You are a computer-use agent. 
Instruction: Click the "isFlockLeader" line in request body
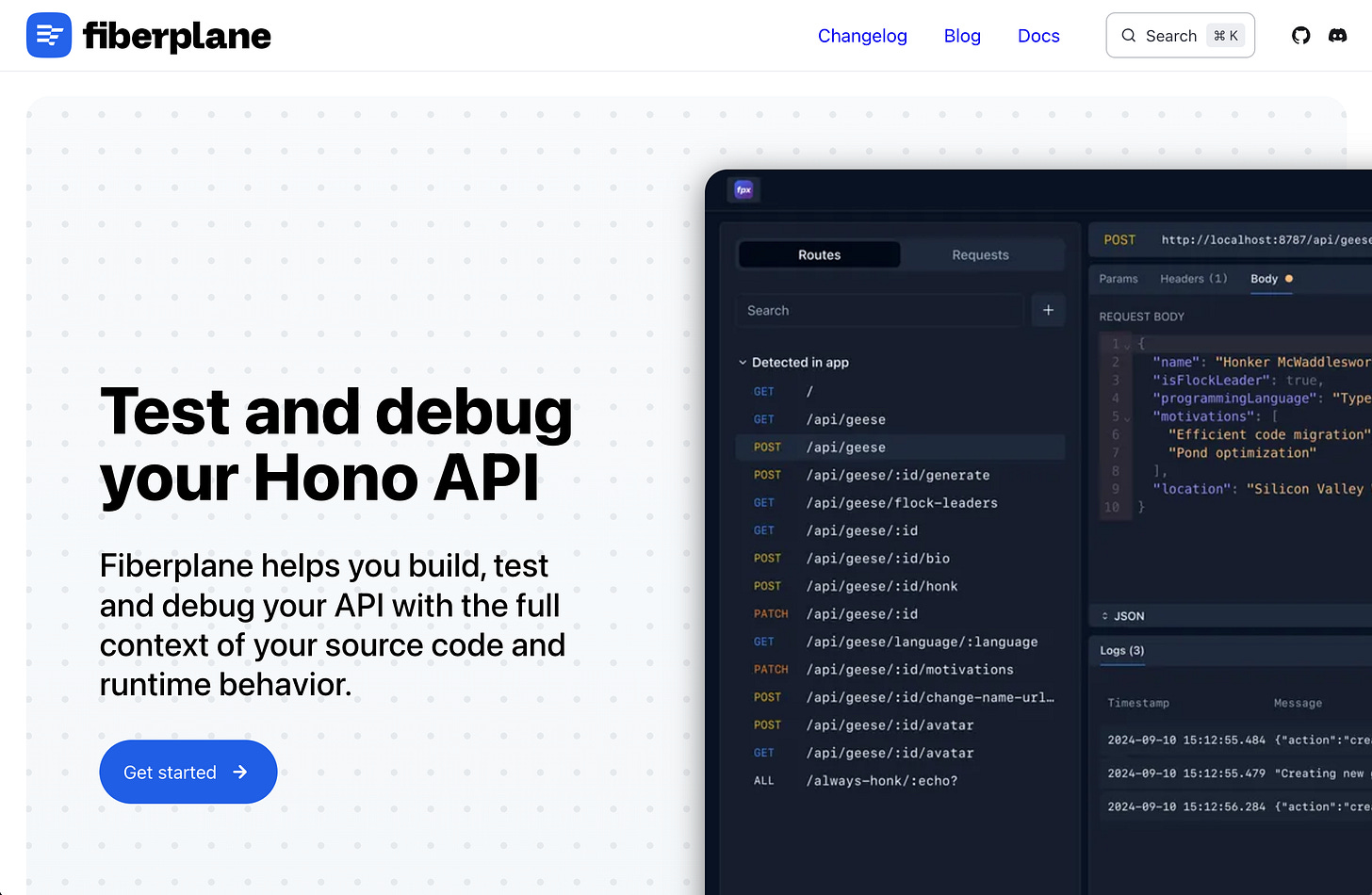[x=1238, y=381]
